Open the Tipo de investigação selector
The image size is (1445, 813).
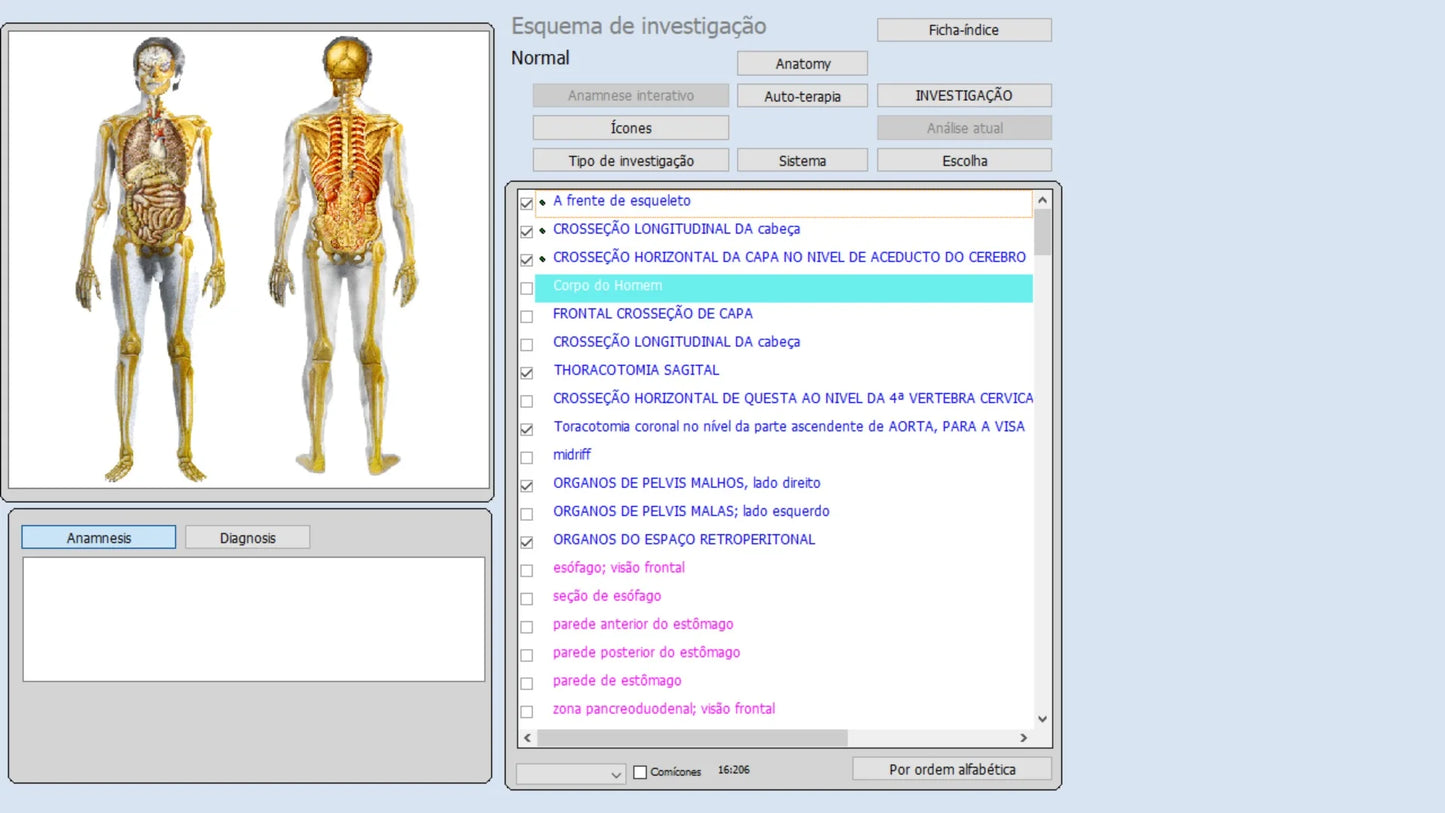[x=630, y=161]
